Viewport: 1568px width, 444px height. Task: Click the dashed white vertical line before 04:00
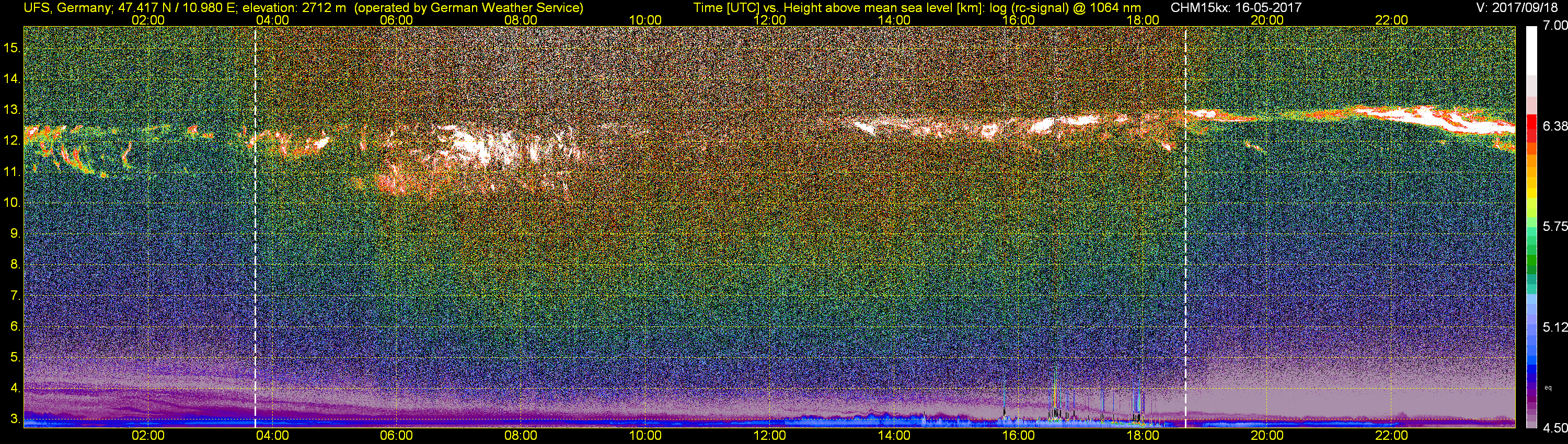click(255, 226)
